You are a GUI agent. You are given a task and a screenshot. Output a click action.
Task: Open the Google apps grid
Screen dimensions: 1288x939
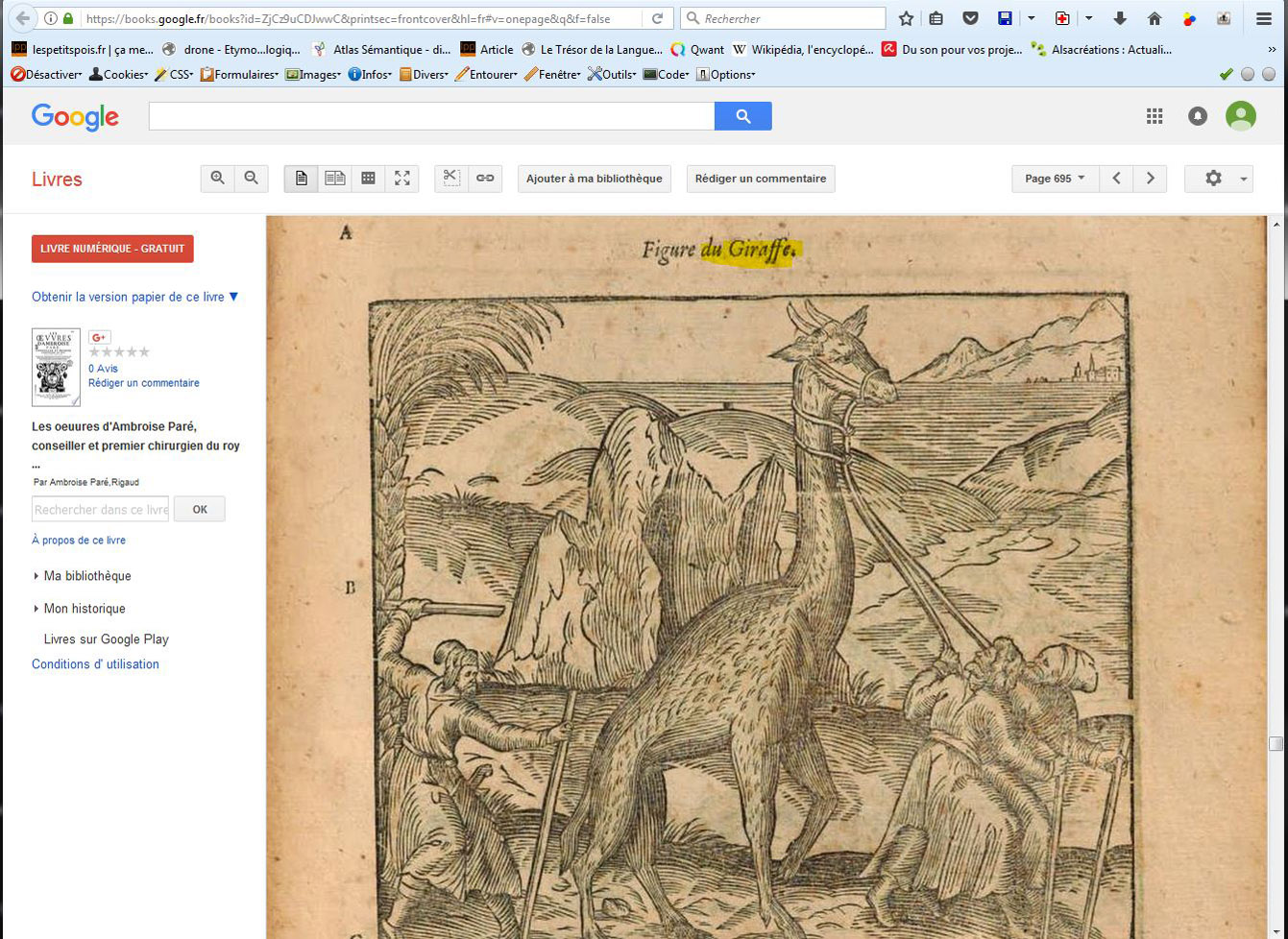(1154, 116)
